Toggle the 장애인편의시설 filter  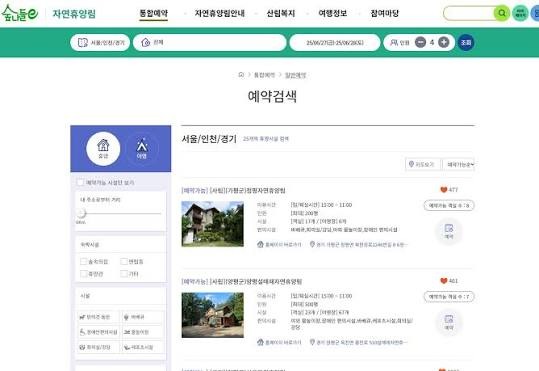(99, 332)
